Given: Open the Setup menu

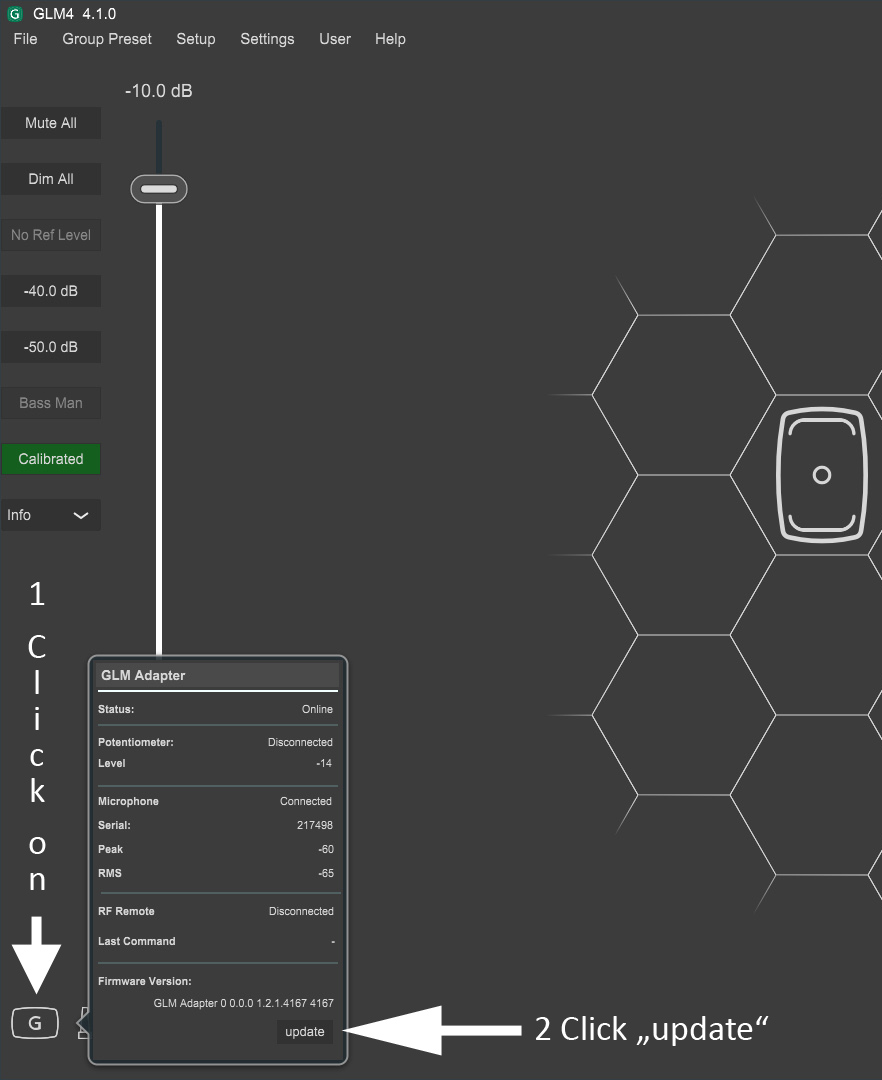Looking at the screenshot, I should 196,39.
